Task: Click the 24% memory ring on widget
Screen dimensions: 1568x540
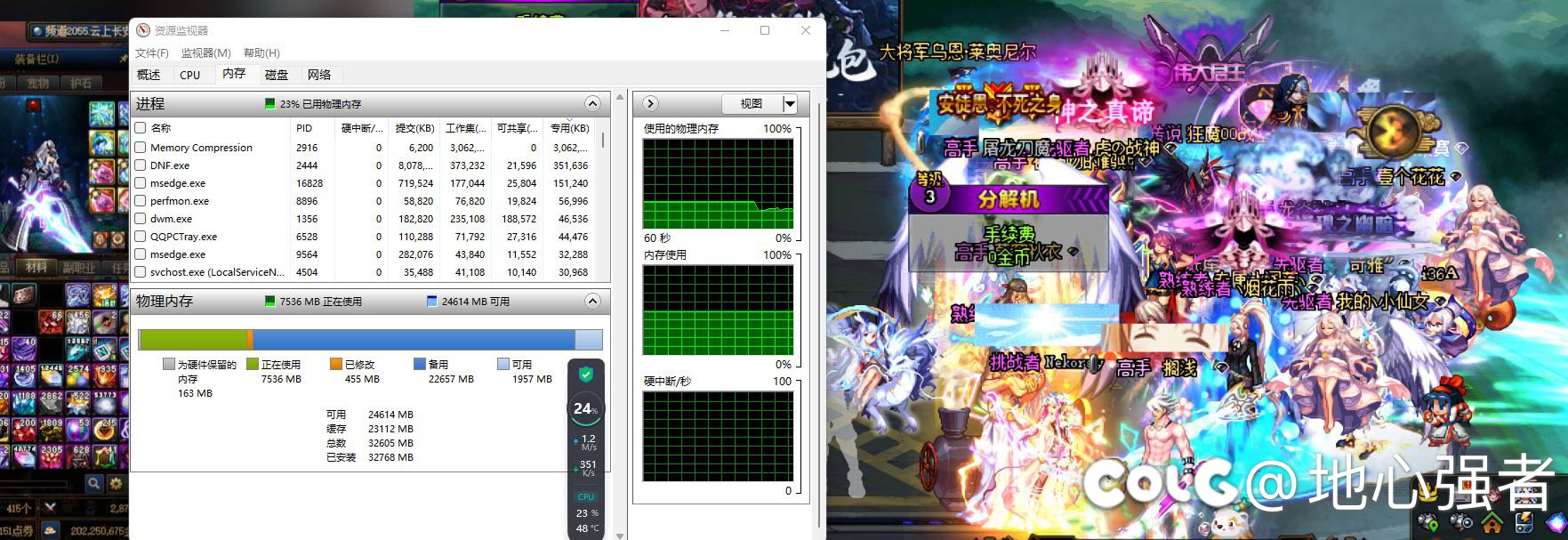Action: pos(584,408)
